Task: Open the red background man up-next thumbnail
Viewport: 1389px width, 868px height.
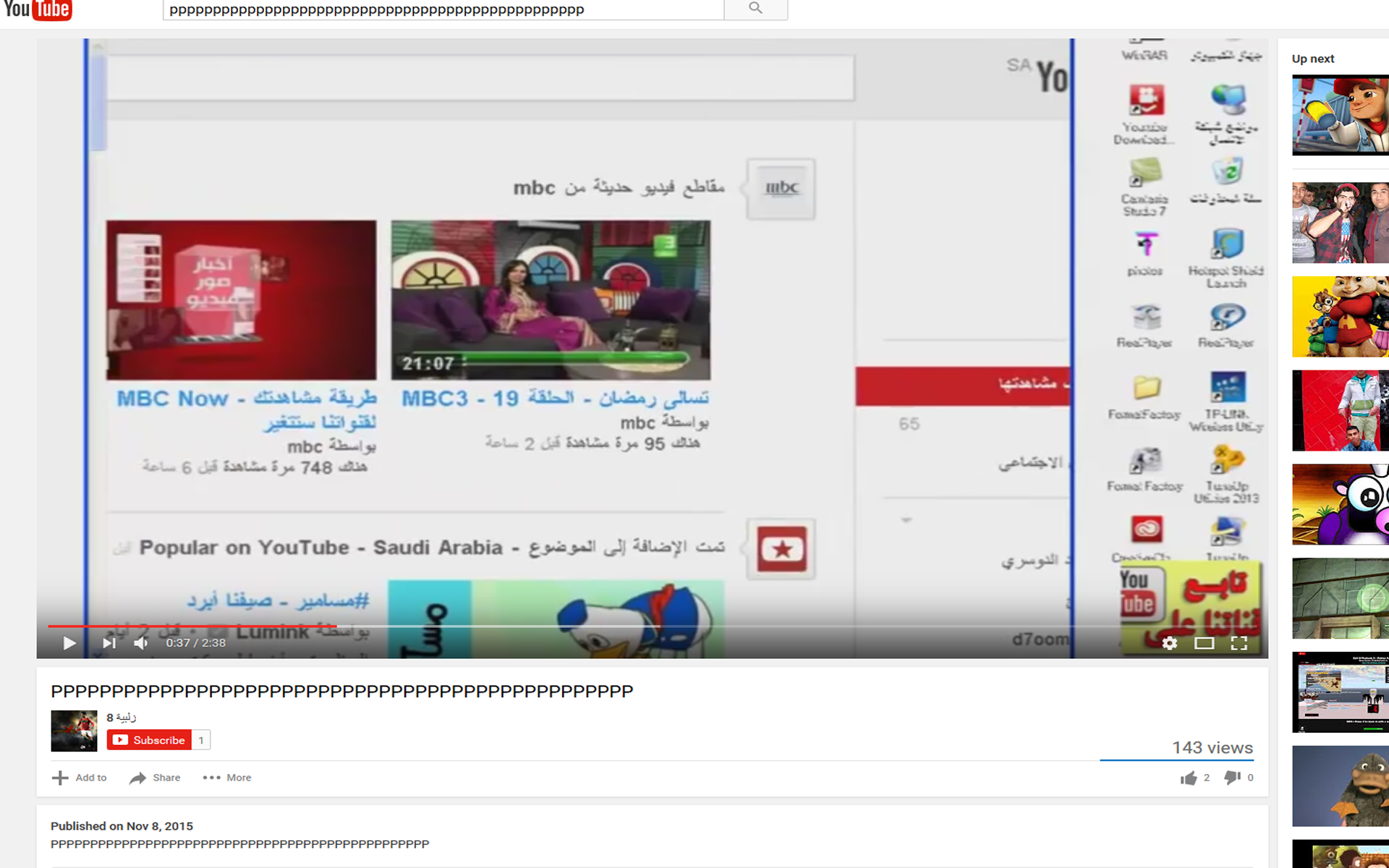Action: tap(1341, 411)
